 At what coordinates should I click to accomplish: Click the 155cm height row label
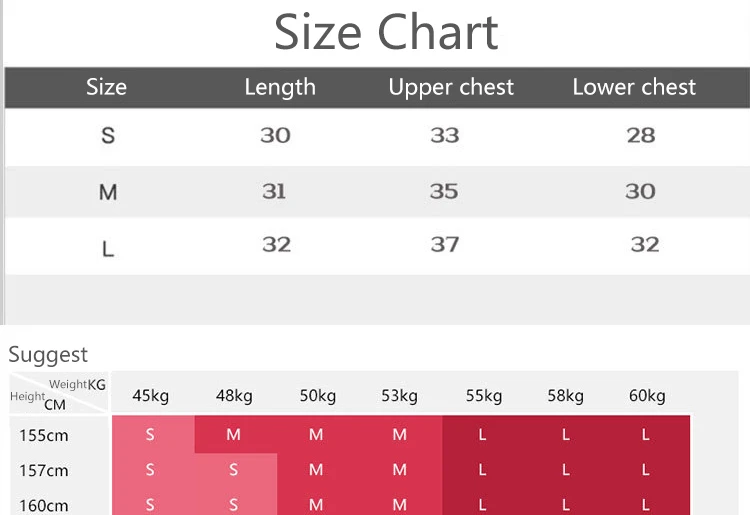[44, 436]
